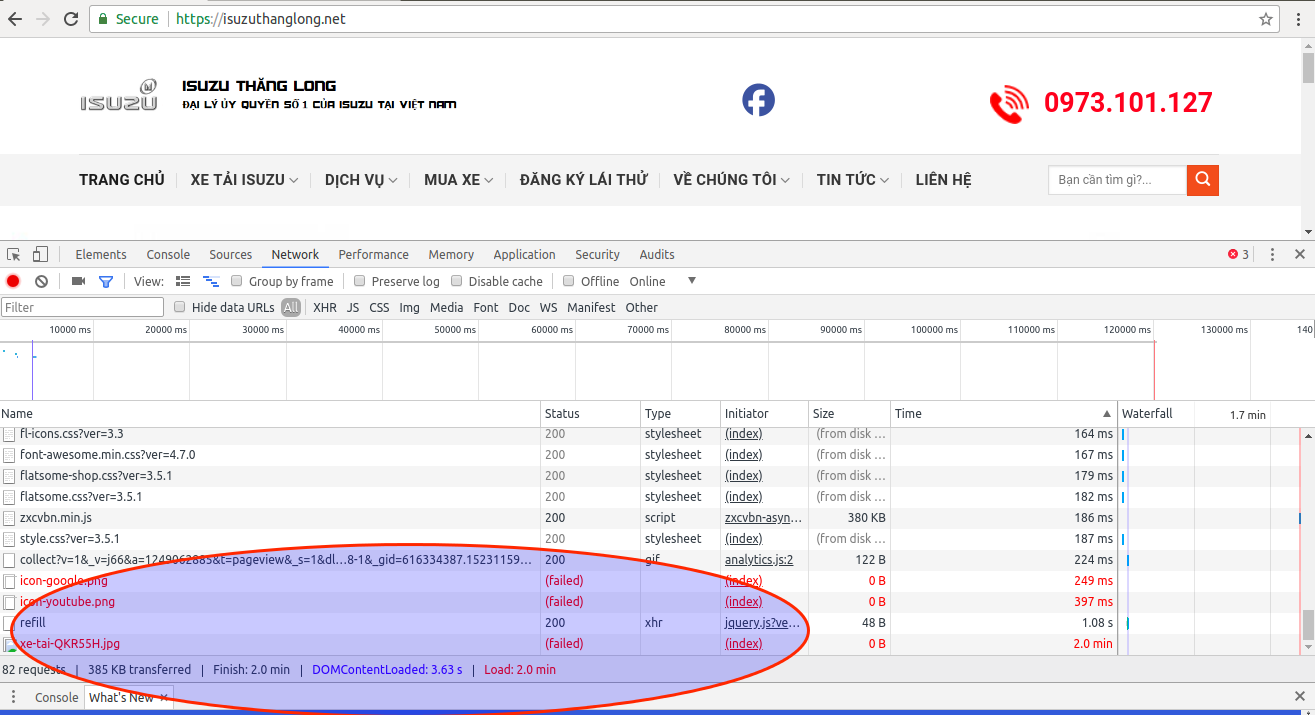Sort by the Time column header

[x=1003, y=413]
